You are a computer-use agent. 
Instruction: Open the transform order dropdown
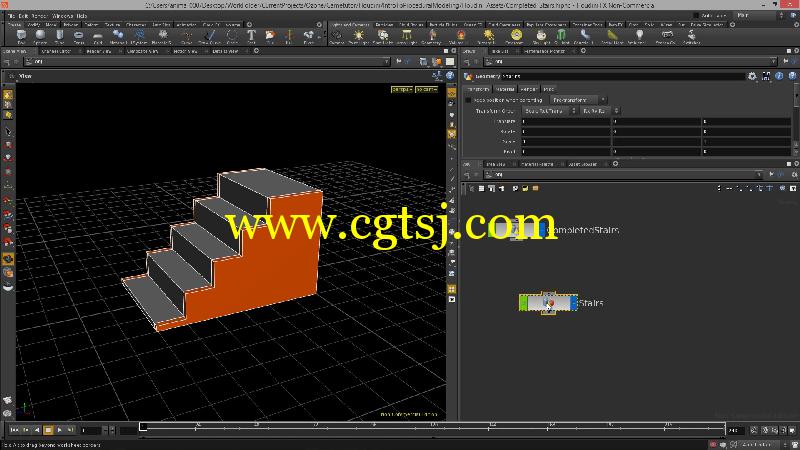click(x=549, y=111)
